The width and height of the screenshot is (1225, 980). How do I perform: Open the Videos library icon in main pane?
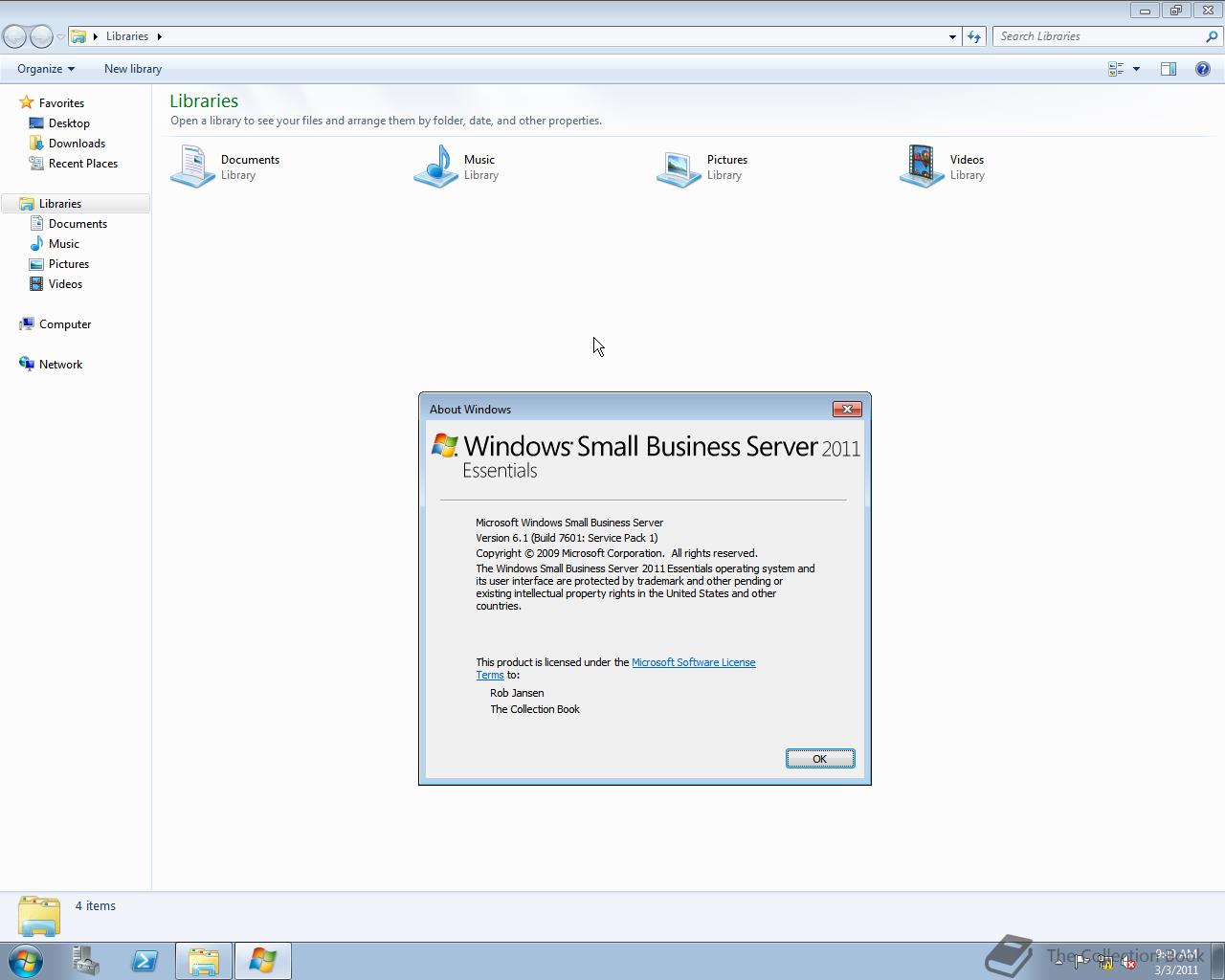tap(923, 167)
